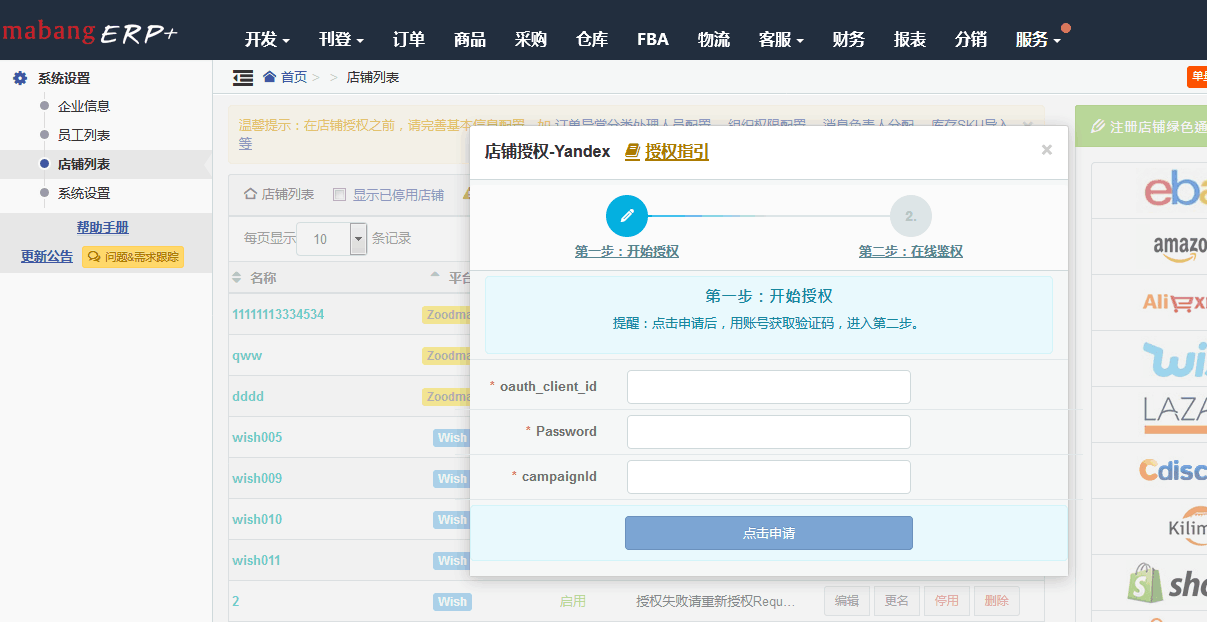Viewport: 1207px width, 622px height.
Task: Open 员工列表 in the sidebar
Action: pyautogui.click(x=84, y=135)
